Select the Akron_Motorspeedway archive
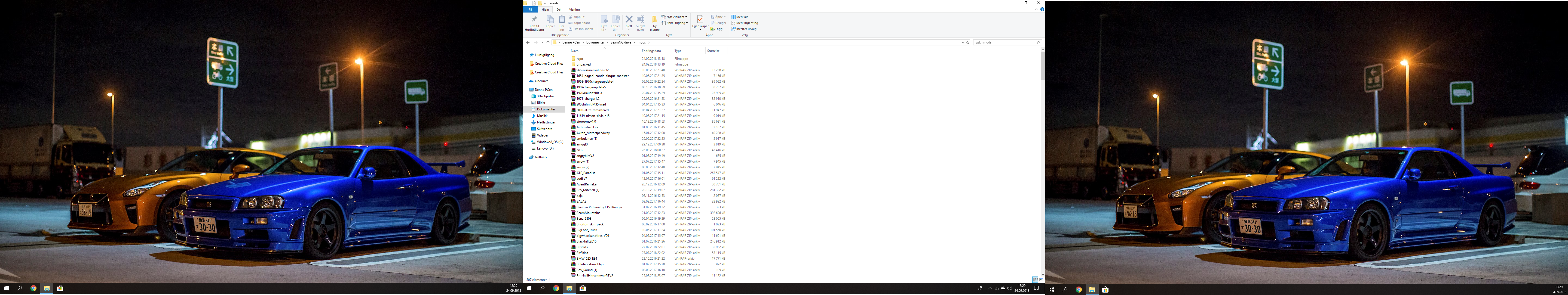The image size is (1568, 295). pyautogui.click(x=590, y=133)
